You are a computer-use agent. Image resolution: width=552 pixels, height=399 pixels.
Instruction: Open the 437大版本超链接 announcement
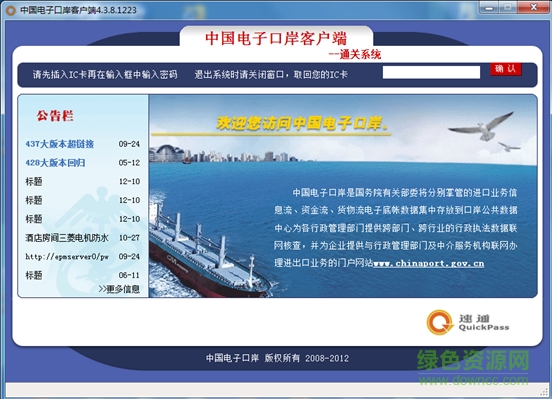pos(59,144)
